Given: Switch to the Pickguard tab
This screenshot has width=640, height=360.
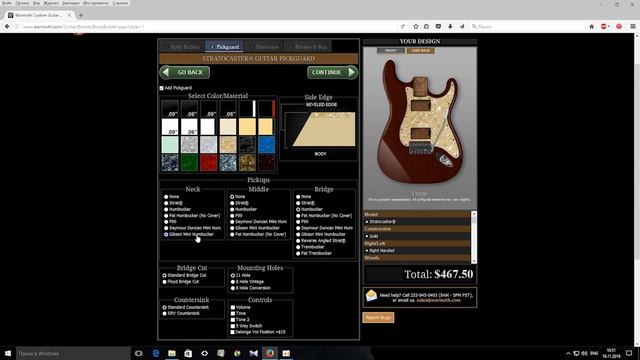Looking at the screenshot, I should point(224,47).
